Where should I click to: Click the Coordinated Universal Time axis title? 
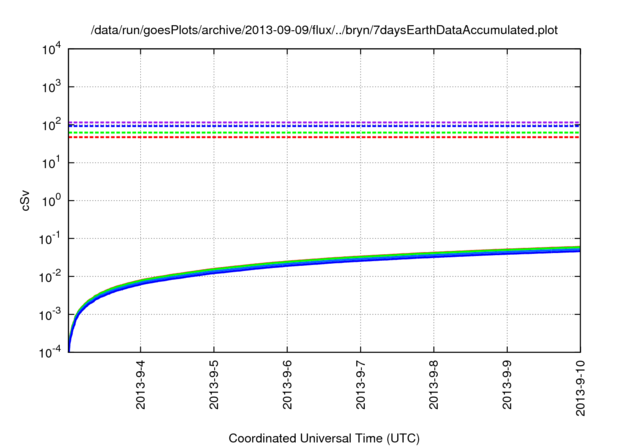pyautogui.click(x=324, y=438)
